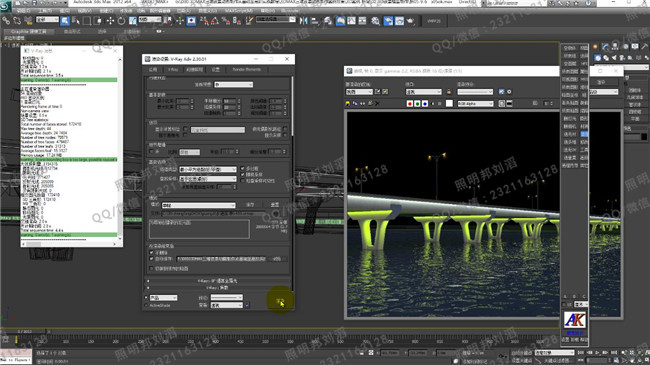
Task: Toggle the 自动保存 checkbox
Action: click(x=151, y=258)
